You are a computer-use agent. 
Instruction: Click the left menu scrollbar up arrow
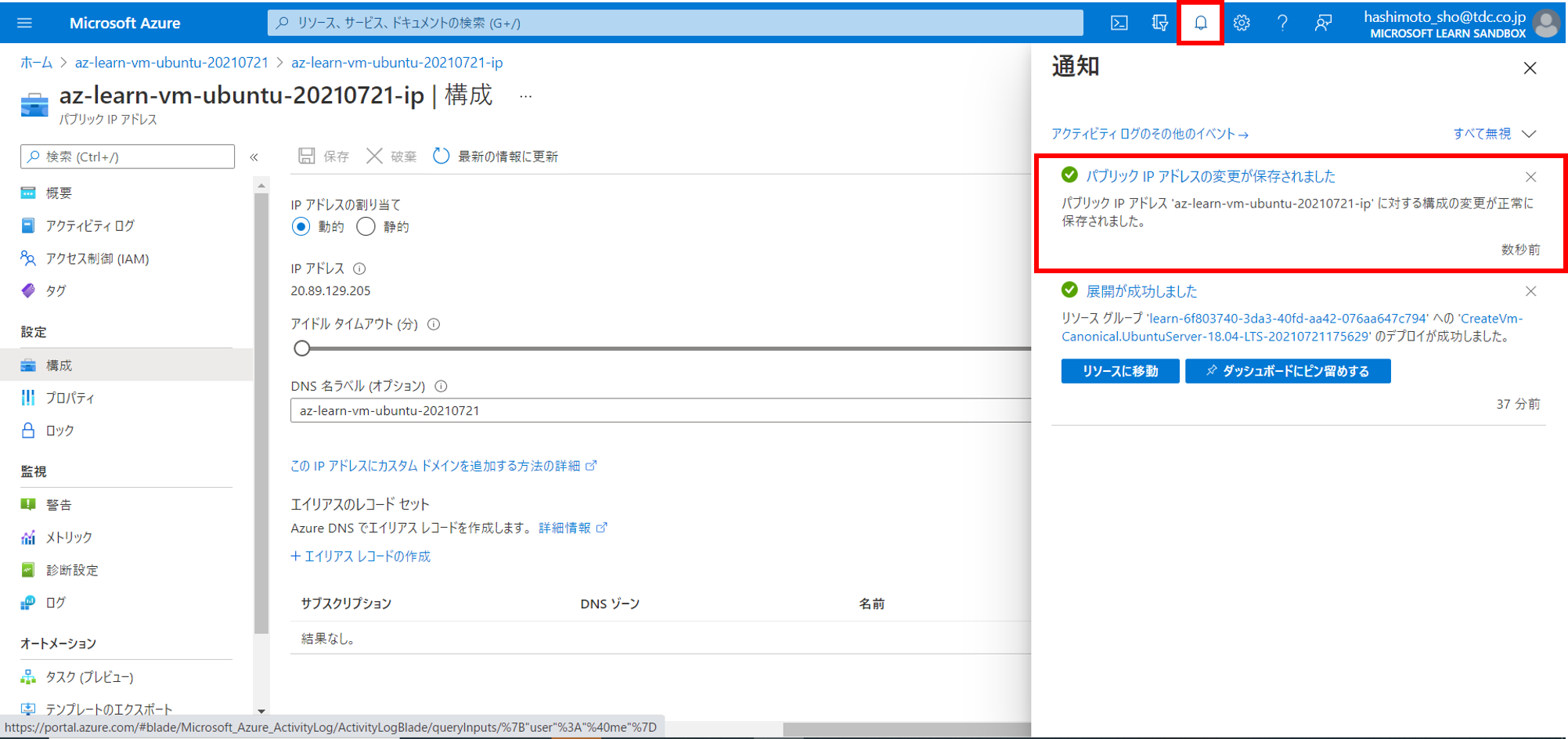pyautogui.click(x=261, y=185)
